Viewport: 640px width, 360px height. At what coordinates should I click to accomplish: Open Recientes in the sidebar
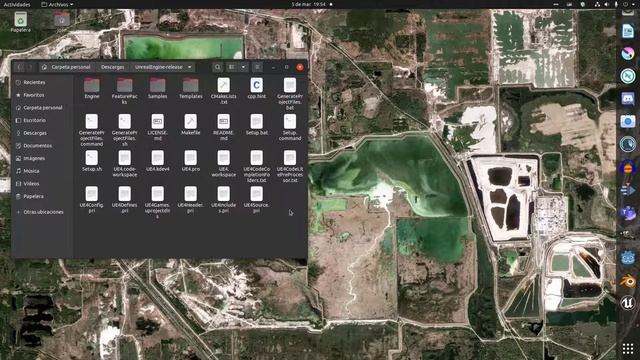(x=42, y=82)
